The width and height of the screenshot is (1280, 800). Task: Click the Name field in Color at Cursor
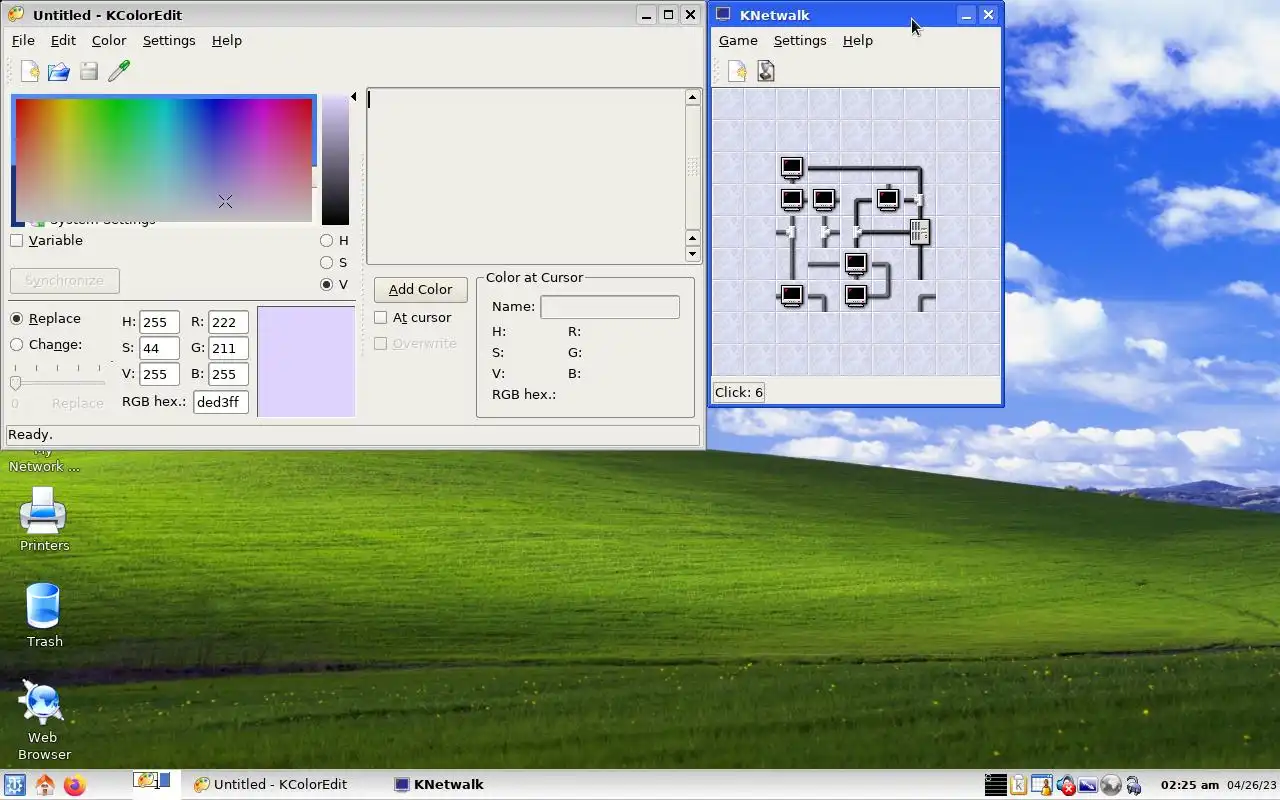(610, 307)
